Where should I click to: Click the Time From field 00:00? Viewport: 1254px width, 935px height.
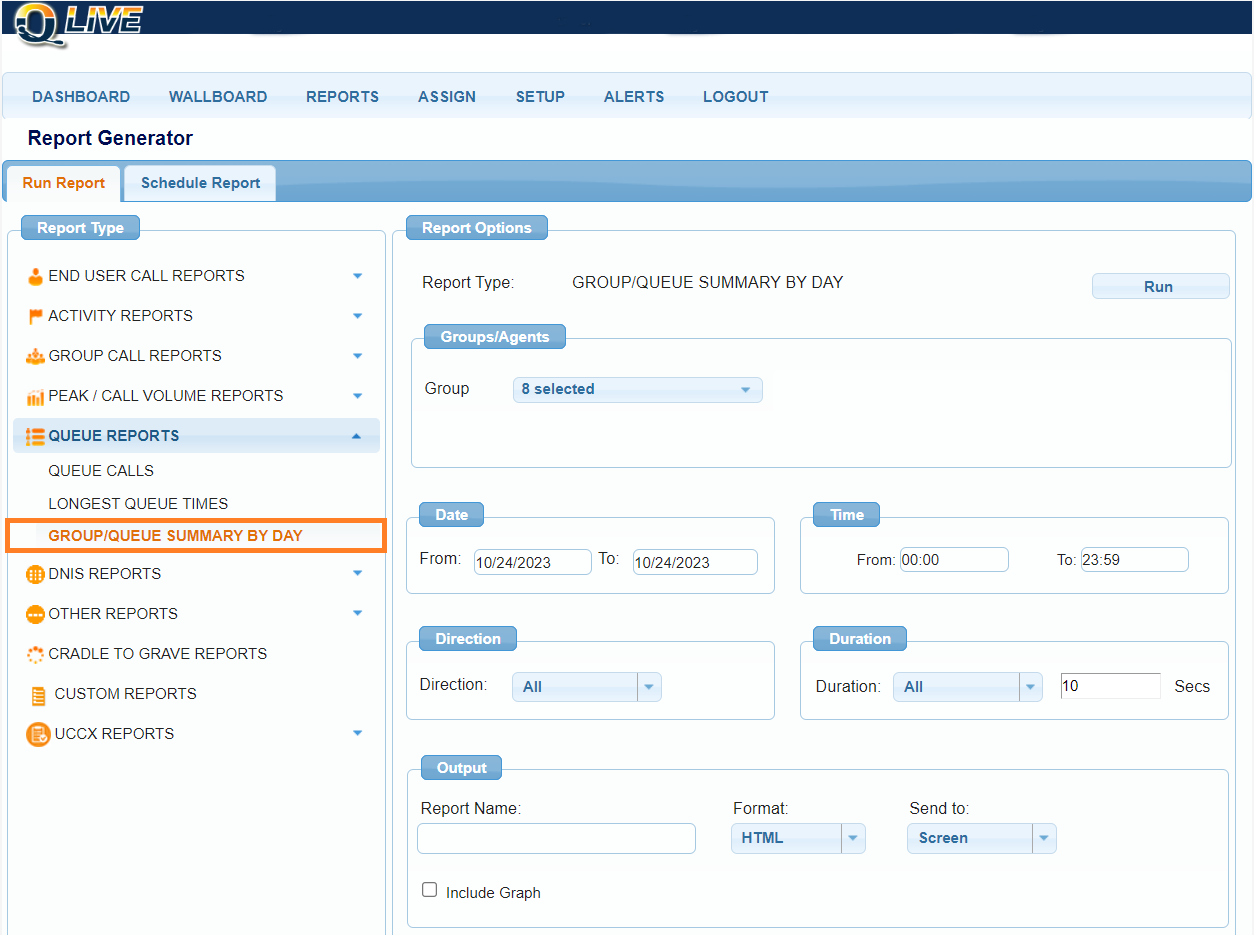(x=954, y=560)
